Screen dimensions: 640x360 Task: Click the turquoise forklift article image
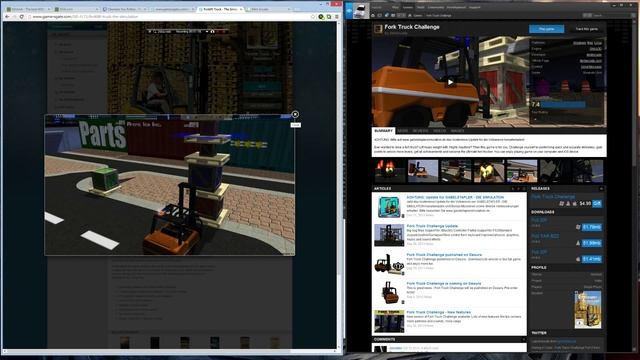(x=389, y=207)
